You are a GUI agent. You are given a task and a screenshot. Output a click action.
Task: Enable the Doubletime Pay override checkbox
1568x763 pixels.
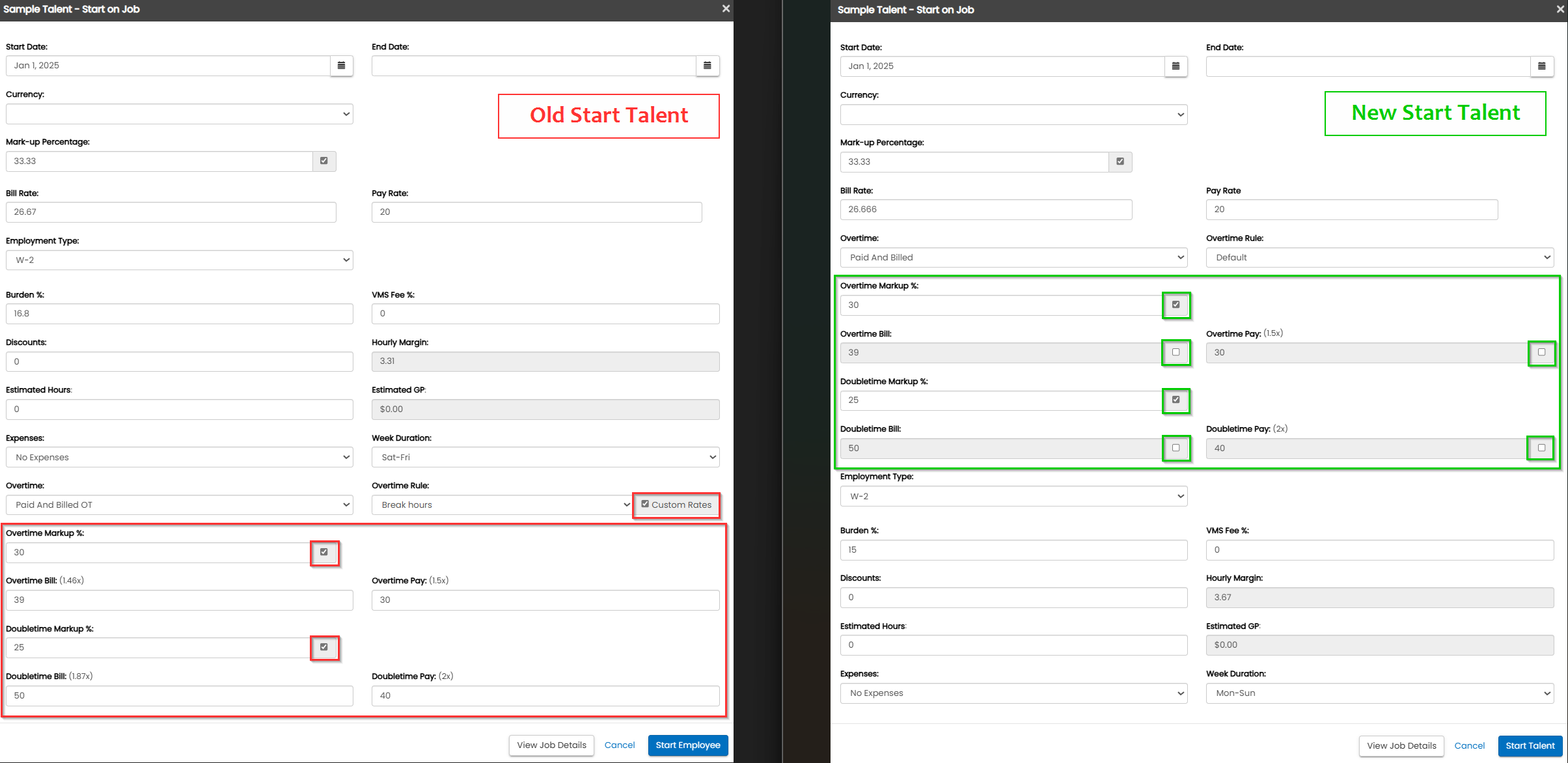click(1541, 448)
